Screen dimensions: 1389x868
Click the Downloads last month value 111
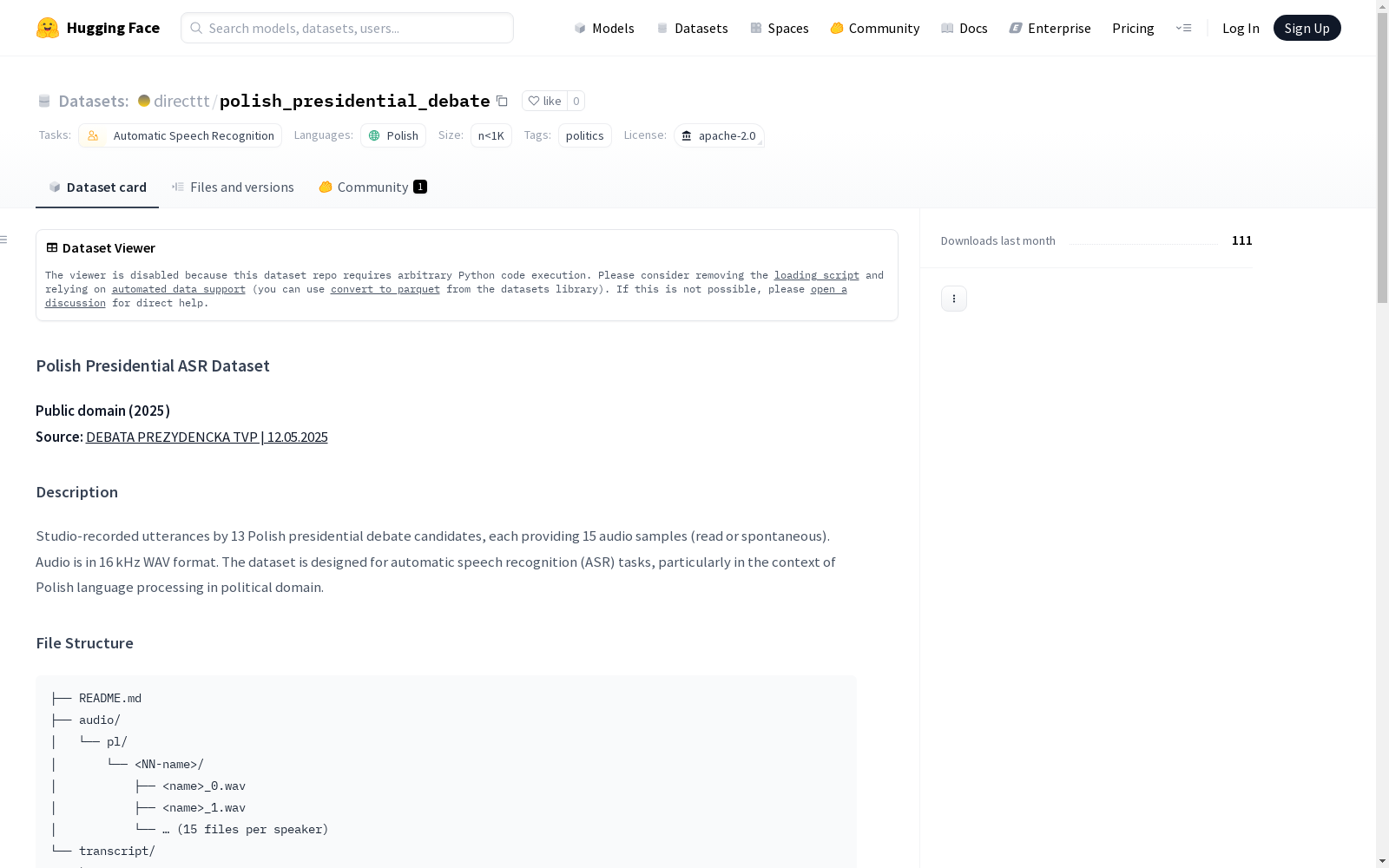1241,240
